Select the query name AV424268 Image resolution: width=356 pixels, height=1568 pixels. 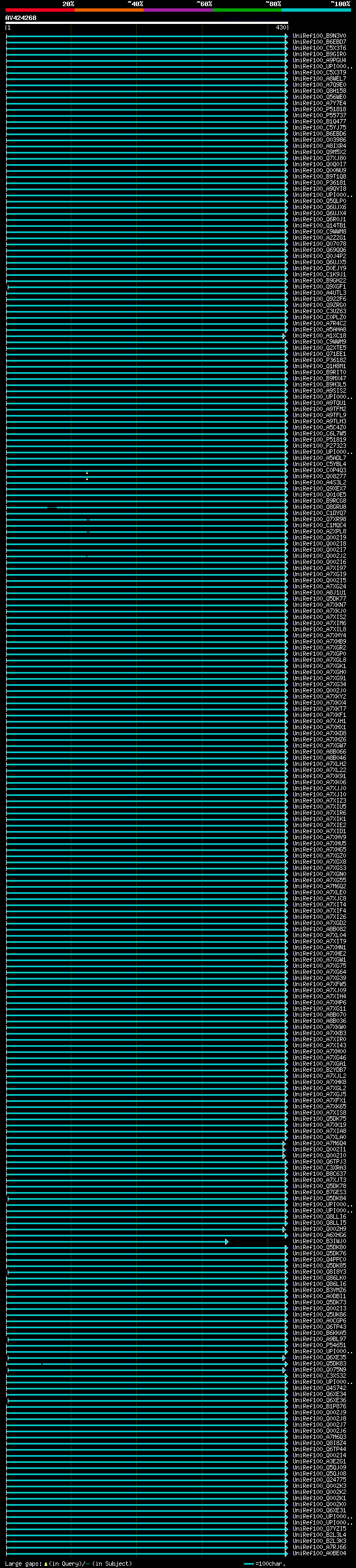point(21,18)
